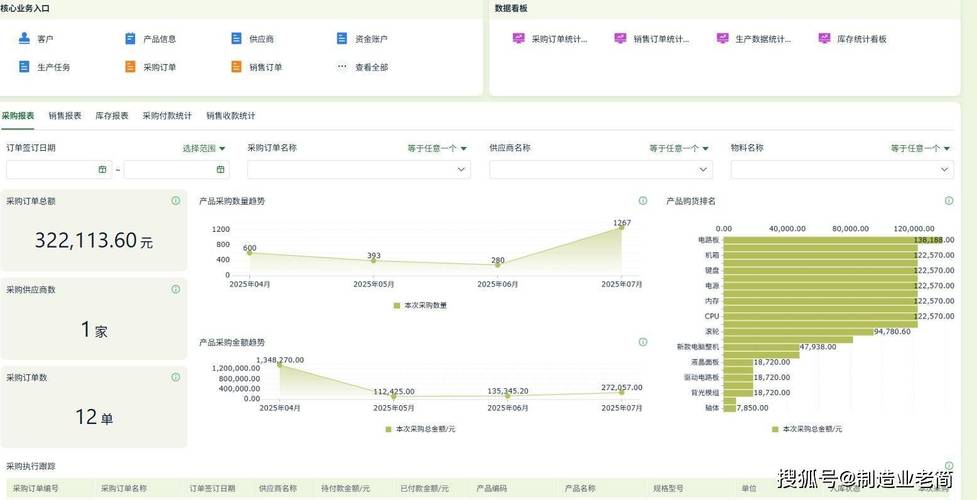Screen dimensions: 977x500
Task: Click the 1267 data point for 2025年07月
Action: pos(621,227)
